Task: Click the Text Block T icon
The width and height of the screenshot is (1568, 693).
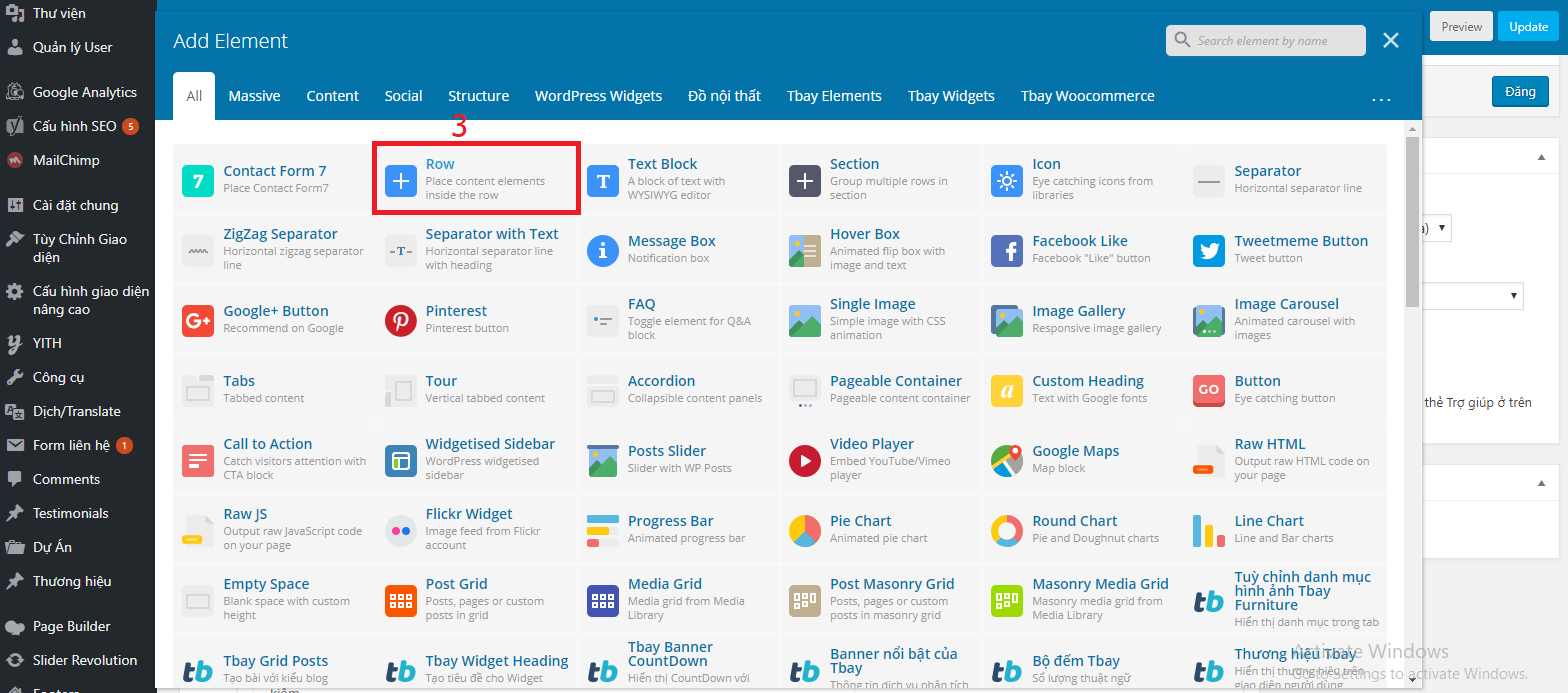Action: (603, 181)
